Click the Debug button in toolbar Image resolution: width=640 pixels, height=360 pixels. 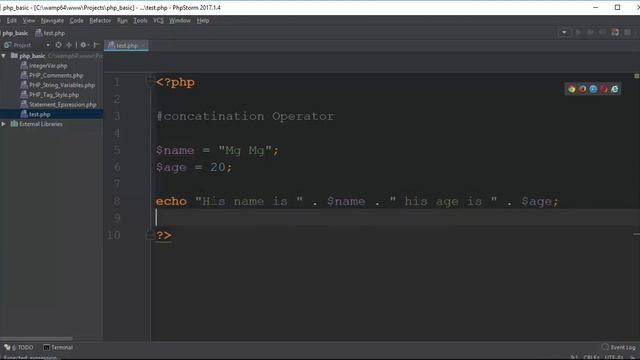pos(590,32)
